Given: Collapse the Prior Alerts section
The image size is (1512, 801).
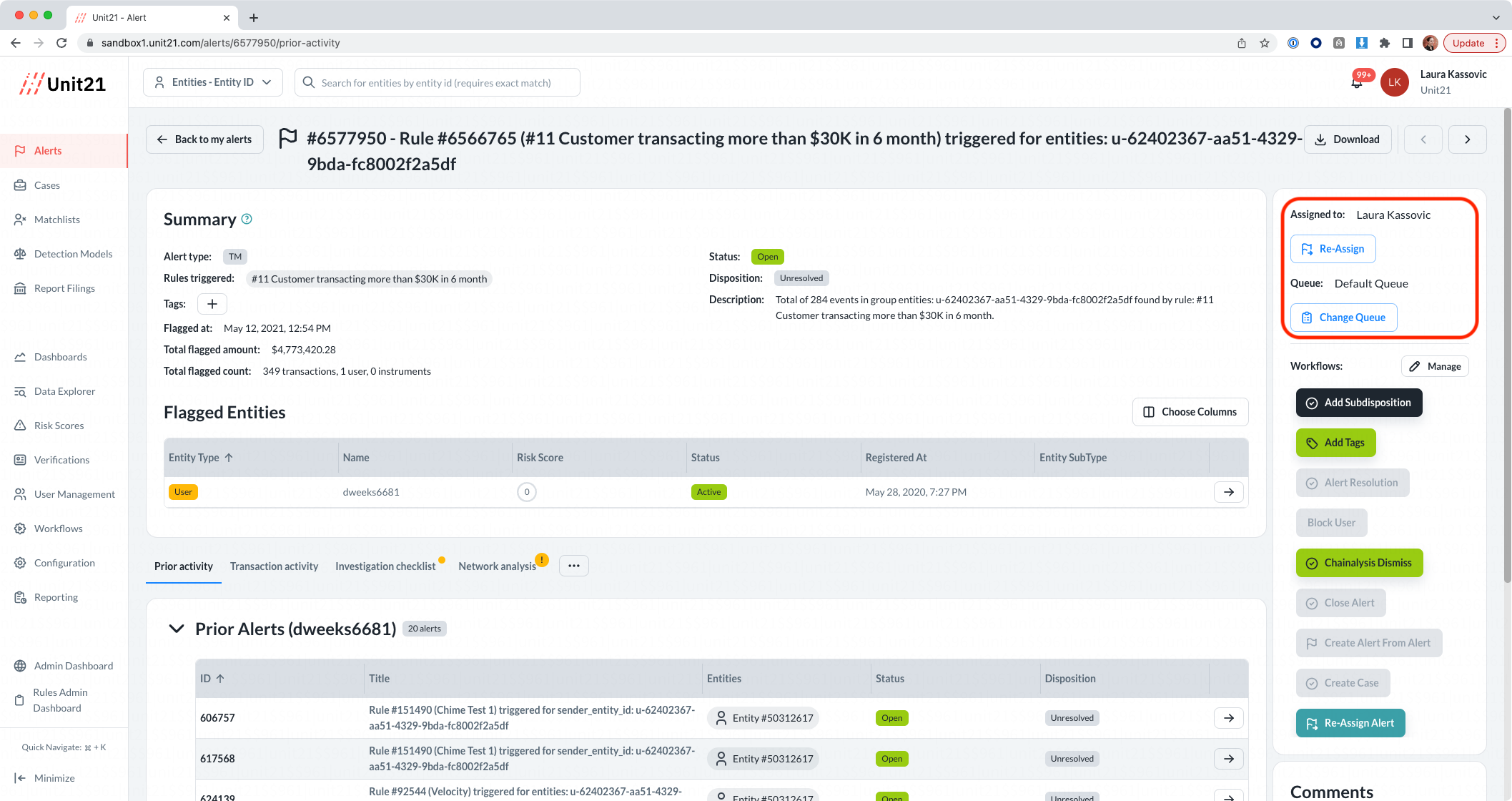Looking at the screenshot, I should tap(176, 629).
